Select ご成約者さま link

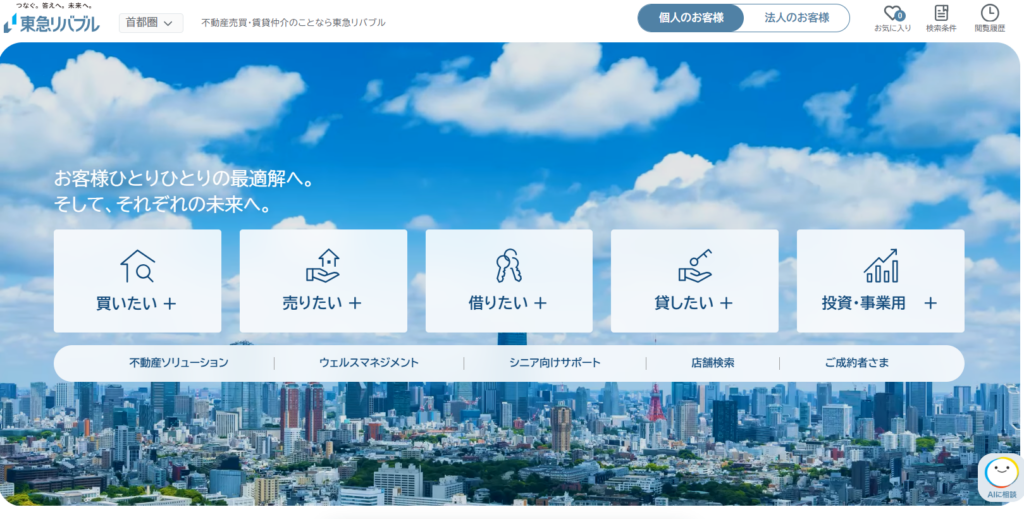(x=856, y=363)
